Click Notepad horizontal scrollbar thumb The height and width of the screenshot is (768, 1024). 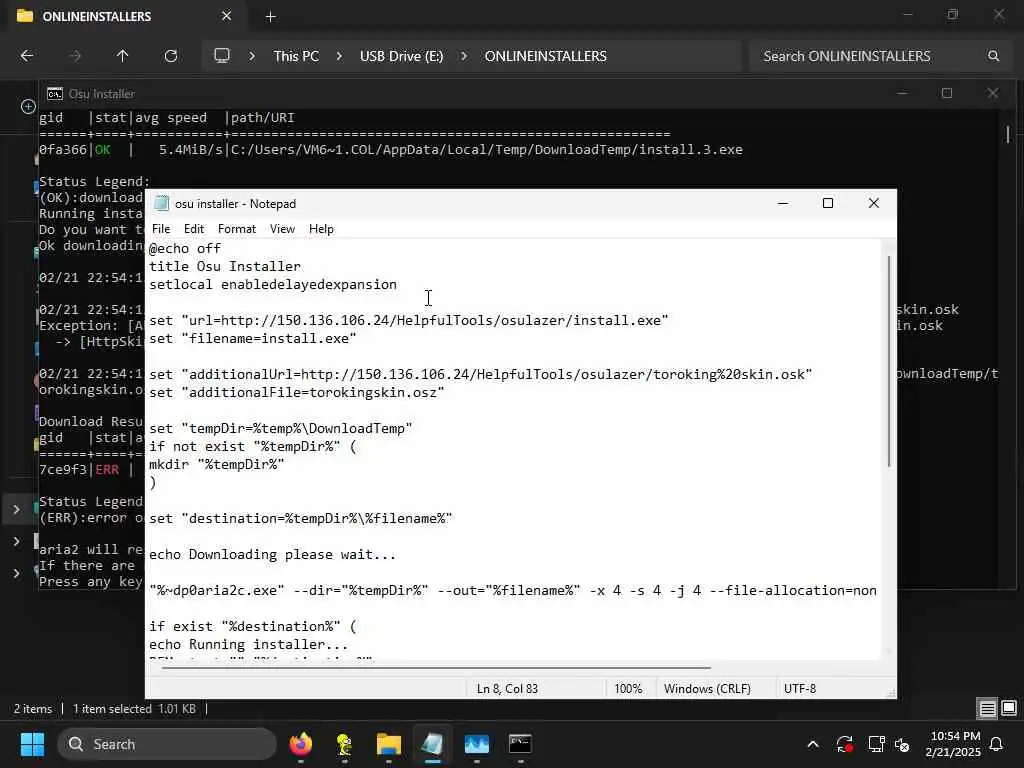tap(436, 667)
